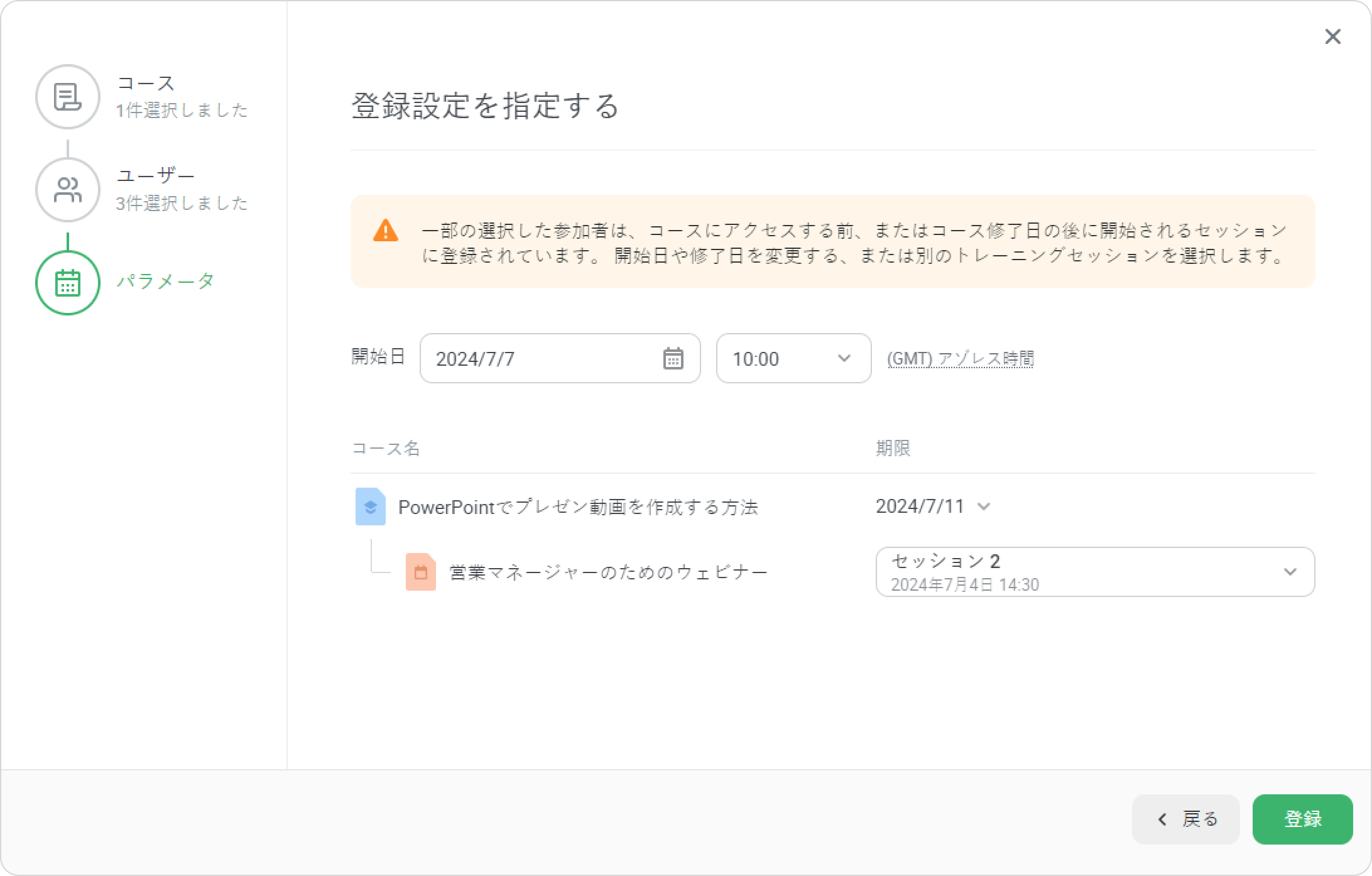Click the orange webinar session file icon
The height and width of the screenshot is (876, 1372).
[x=420, y=572]
